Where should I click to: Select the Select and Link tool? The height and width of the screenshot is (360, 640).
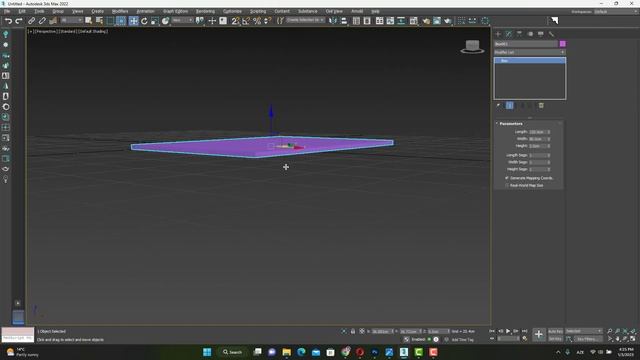tap(31, 20)
